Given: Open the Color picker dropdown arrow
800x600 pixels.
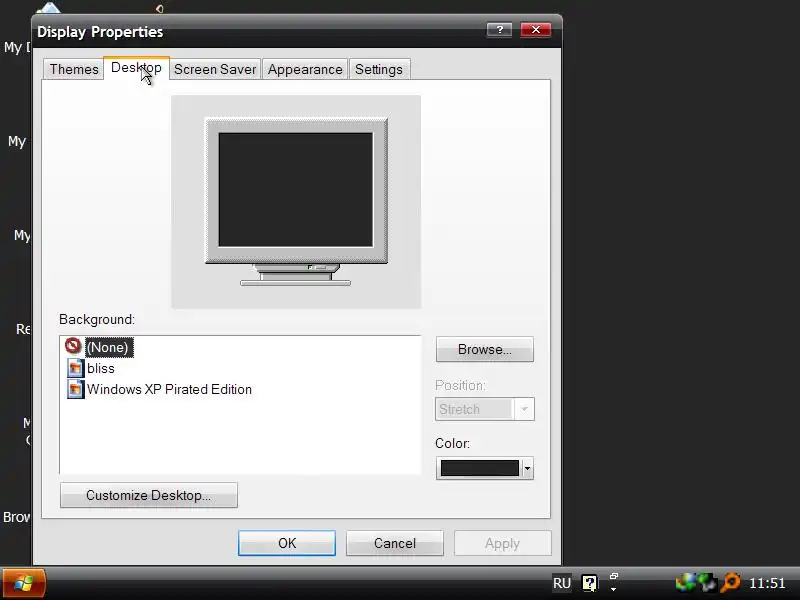Looking at the screenshot, I should click(x=527, y=468).
